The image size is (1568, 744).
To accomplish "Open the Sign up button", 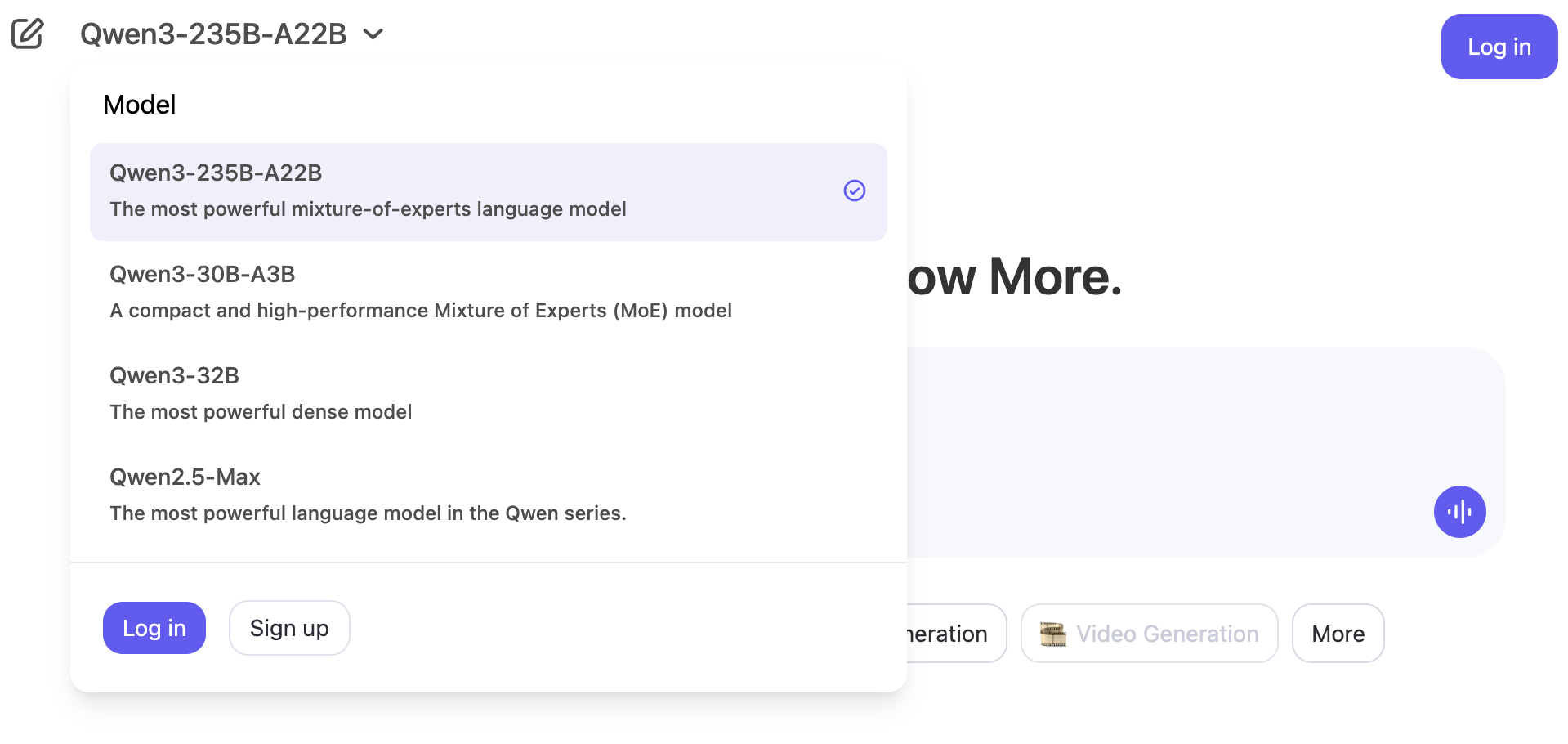I will pyautogui.click(x=289, y=628).
